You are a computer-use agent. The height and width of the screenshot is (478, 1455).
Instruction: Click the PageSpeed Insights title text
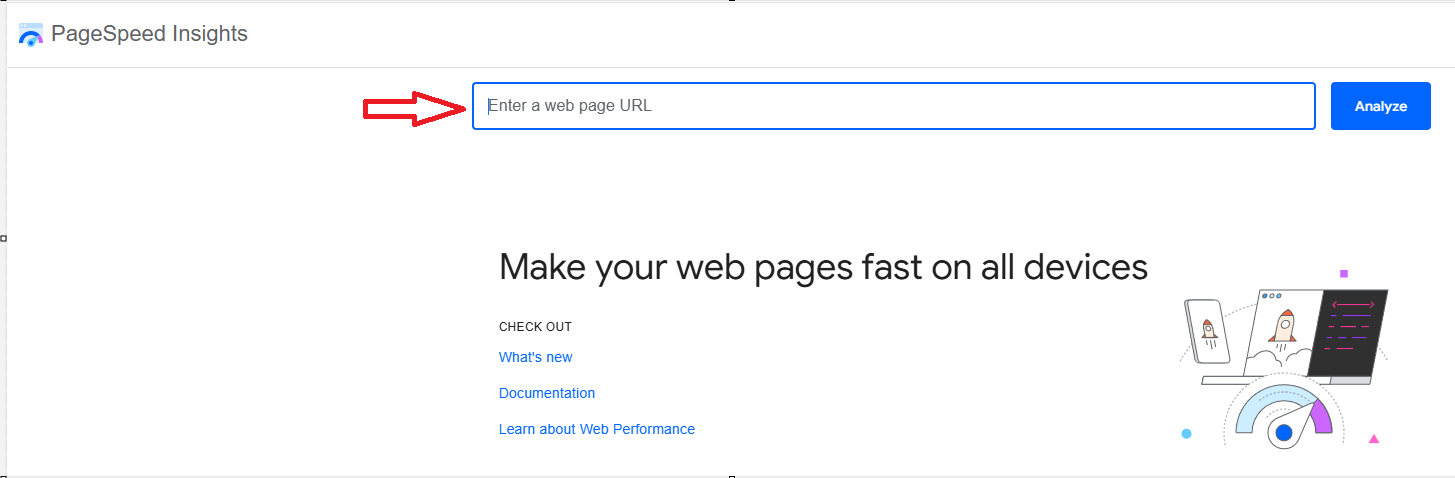(x=149, y=34)
